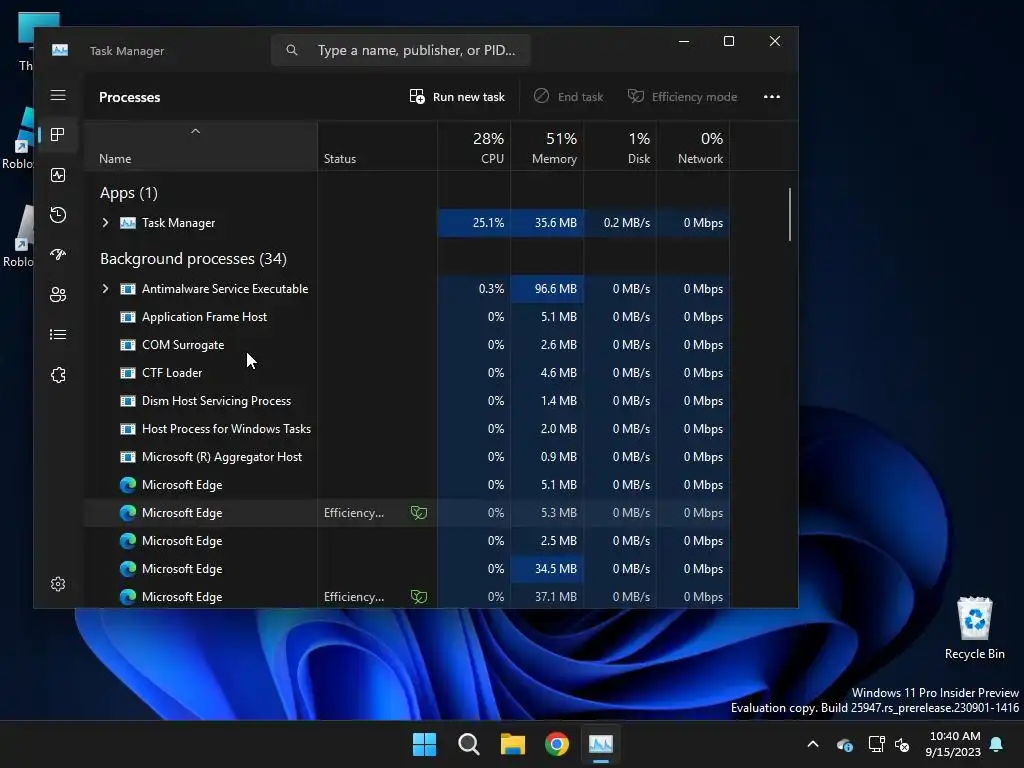This screenshot has height=768, width=1024.
Task: Collapse sort arrow above Name column
Action: pos(195,131)
